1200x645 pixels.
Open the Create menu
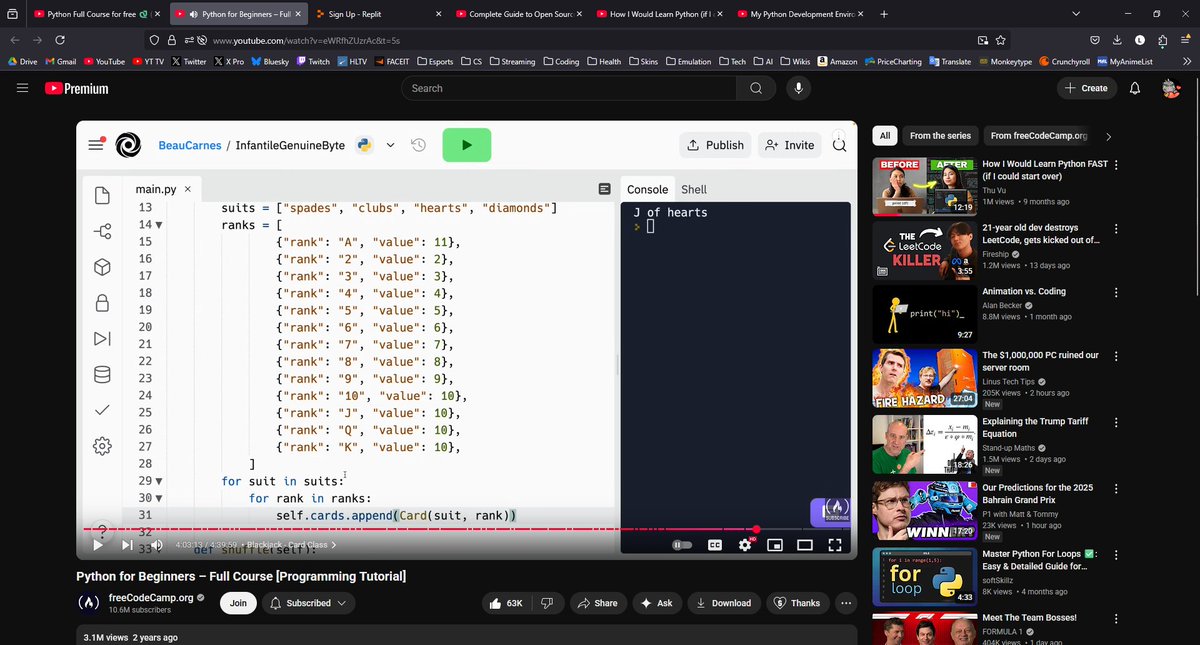[1087, 88]
